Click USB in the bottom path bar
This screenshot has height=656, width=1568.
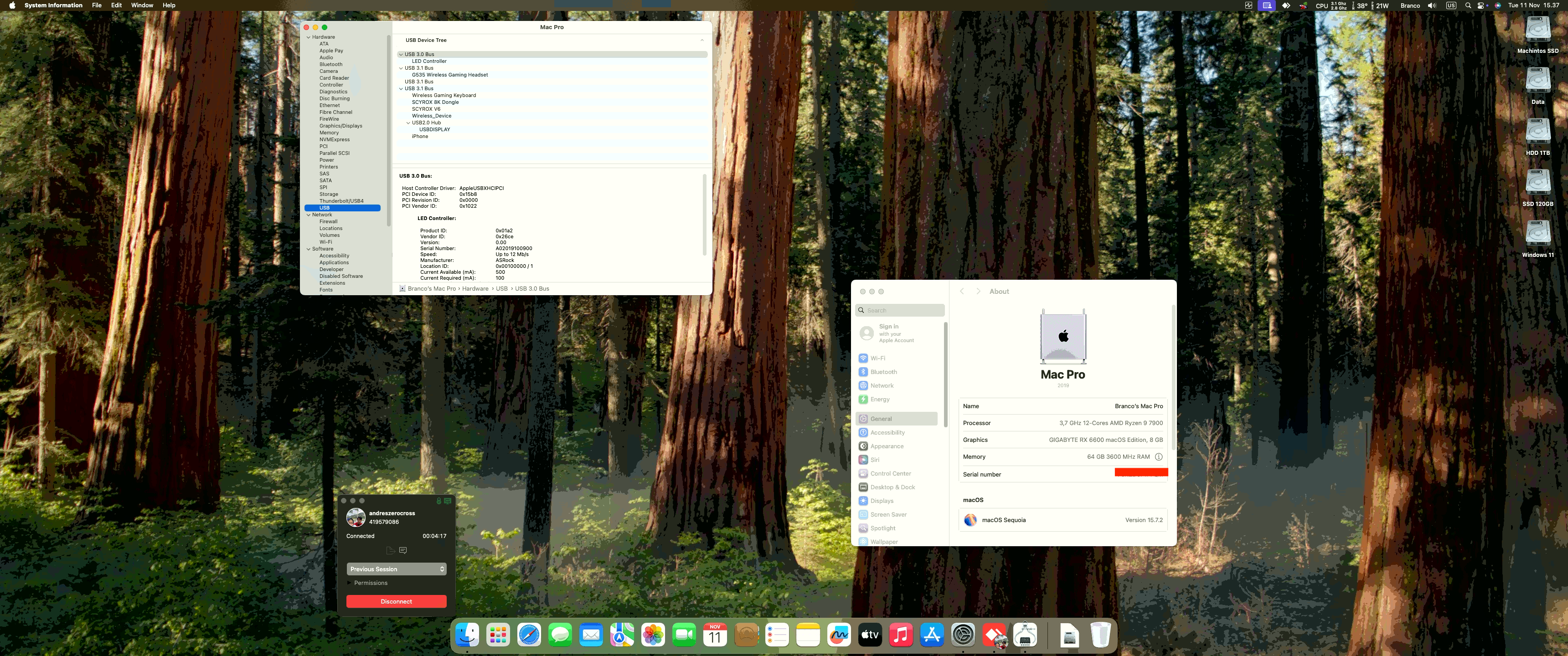501,288
